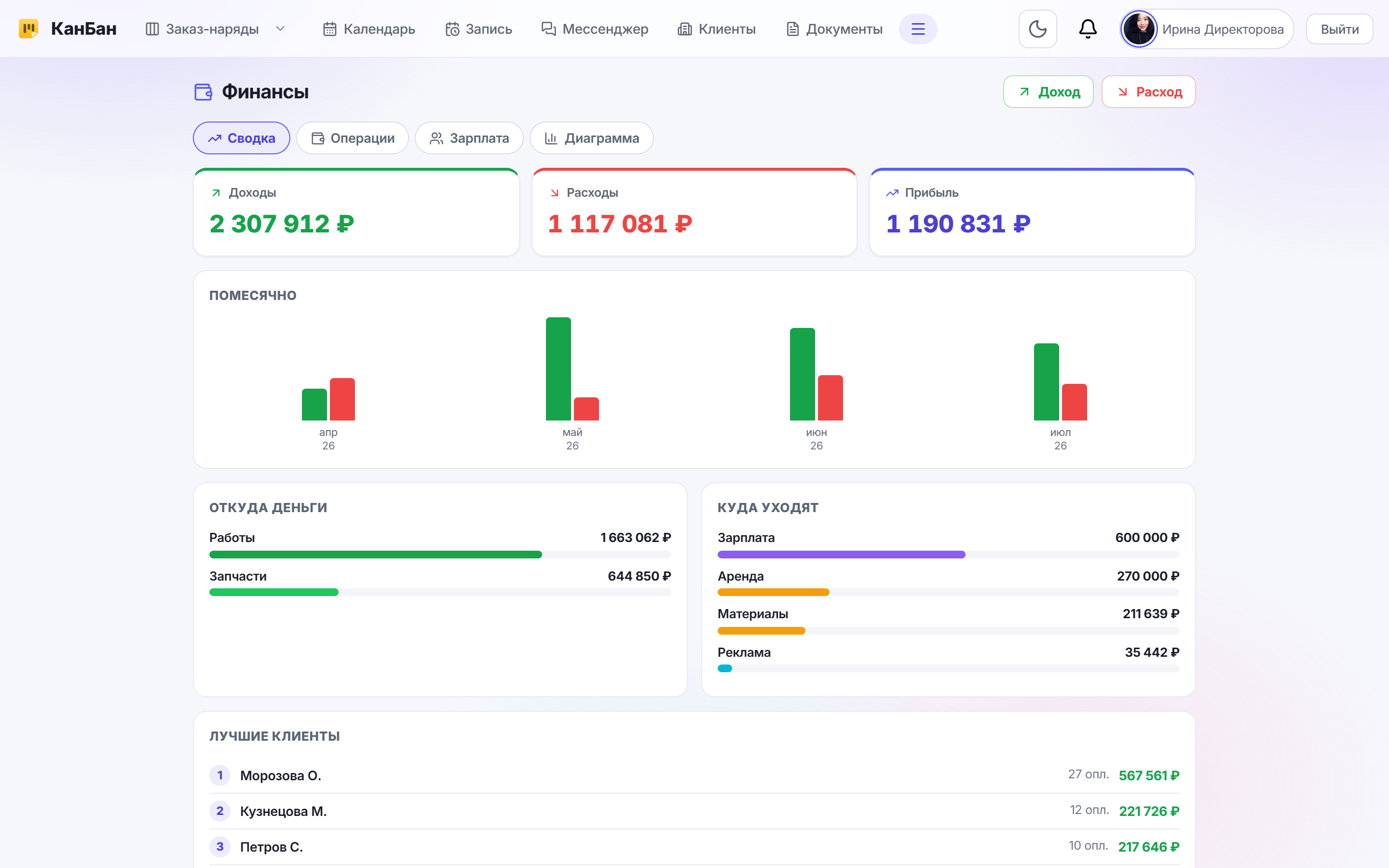Viewport: 1389px width, 868px height.
Task: Open the hamburger menu button
Action: (x=918, y=29)
